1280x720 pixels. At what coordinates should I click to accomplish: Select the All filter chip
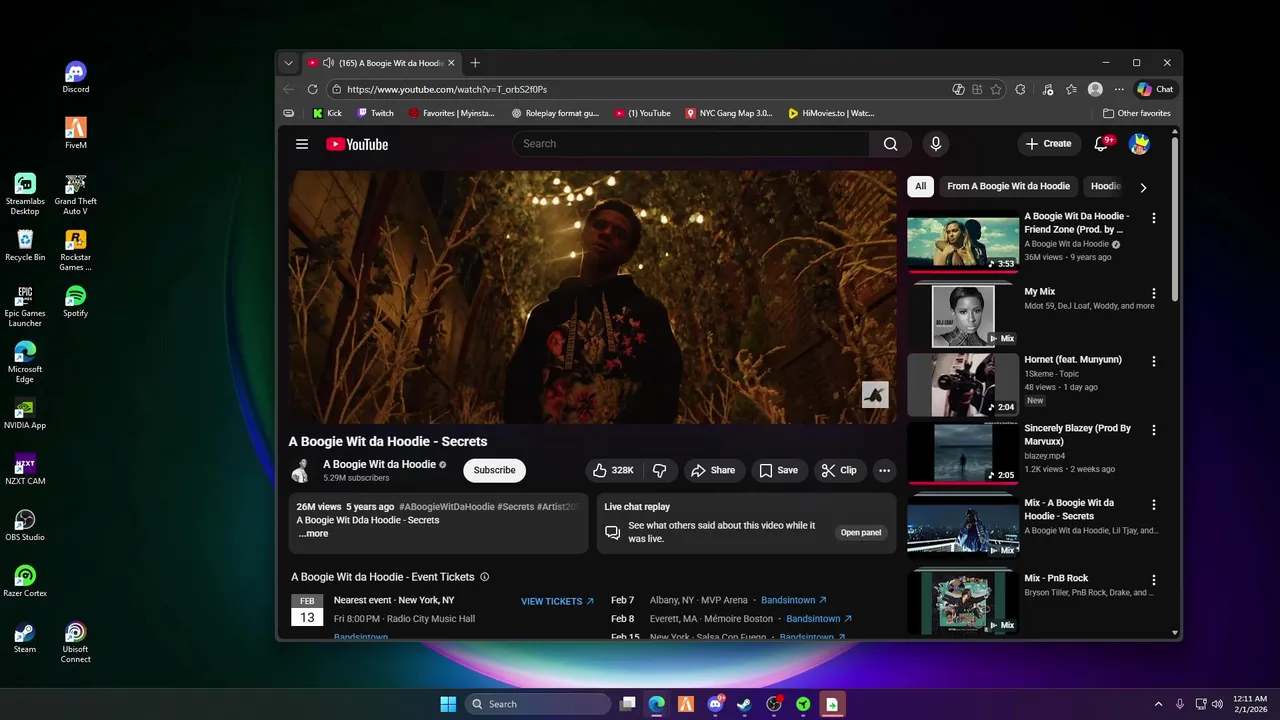920,186
